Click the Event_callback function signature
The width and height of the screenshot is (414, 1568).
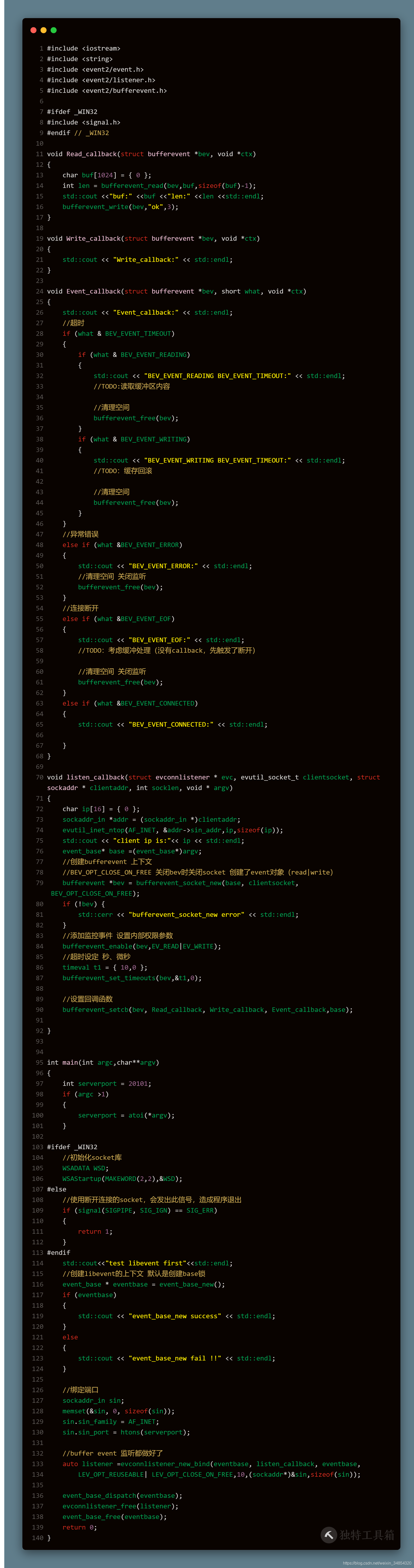(x=177, y=292)
